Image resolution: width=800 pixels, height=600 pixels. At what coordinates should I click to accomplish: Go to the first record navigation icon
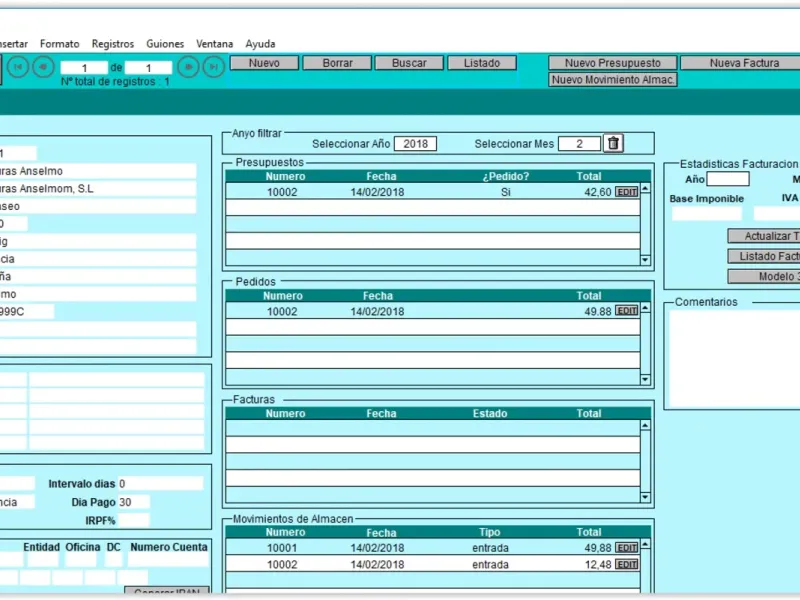[x=18, y=67]
